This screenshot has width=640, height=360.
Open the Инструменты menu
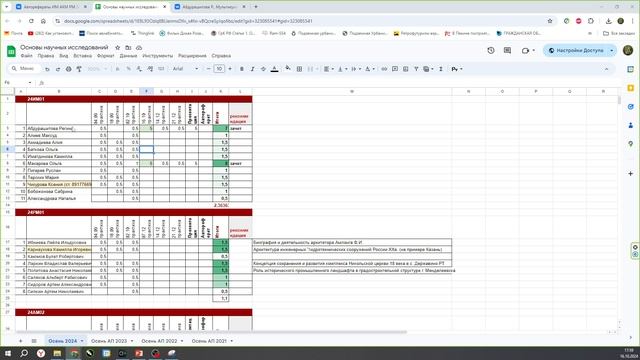coord(158,56)
